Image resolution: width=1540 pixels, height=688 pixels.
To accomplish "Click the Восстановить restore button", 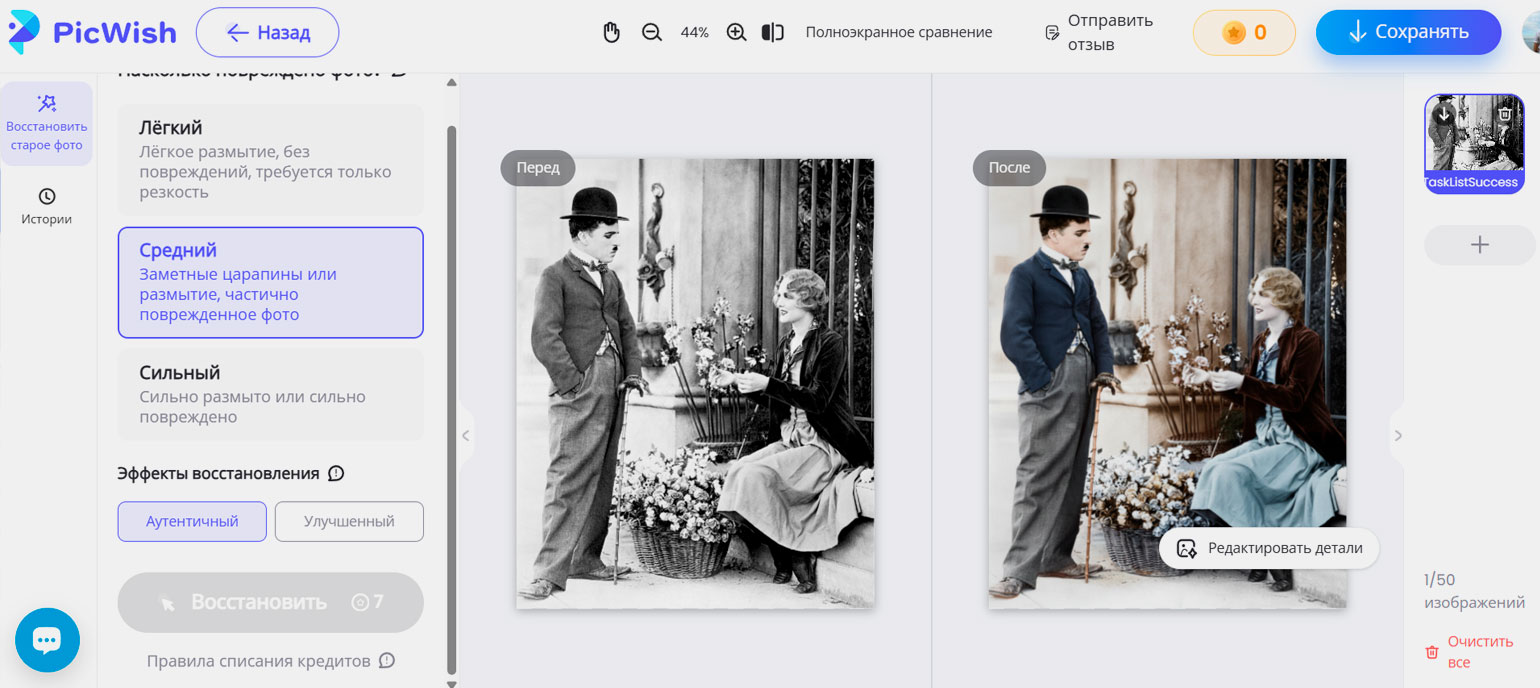I will 270,602.
